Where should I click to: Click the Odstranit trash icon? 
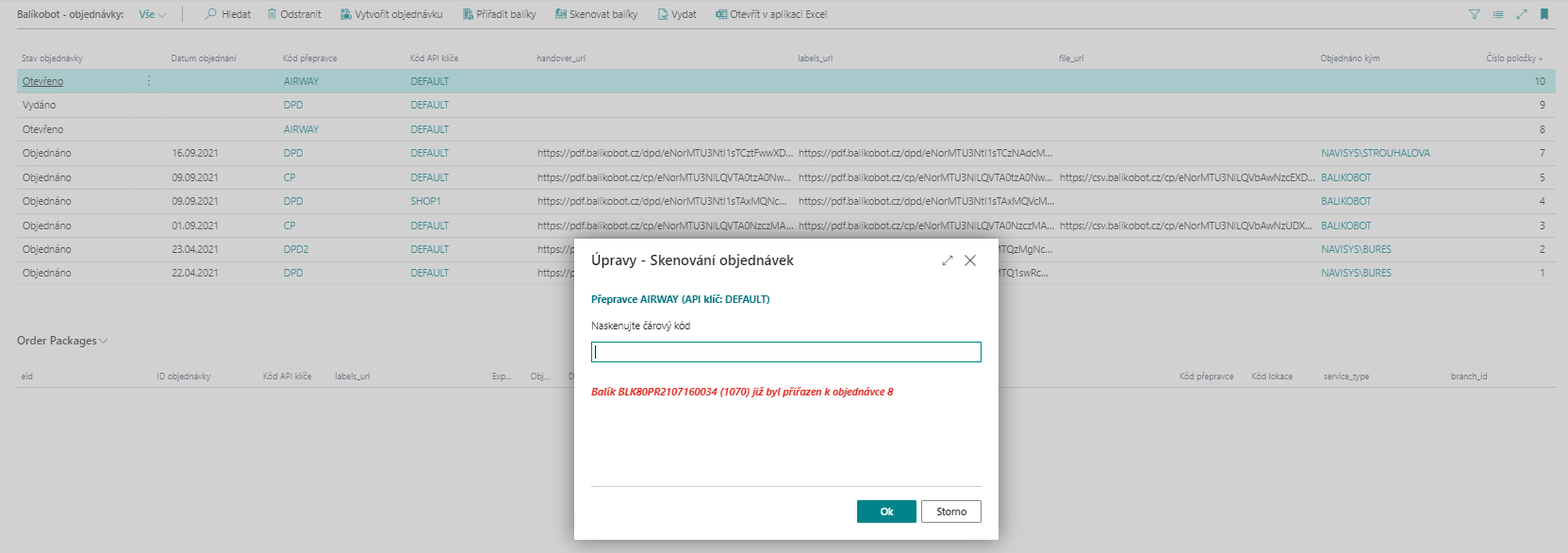pos(272,14)
